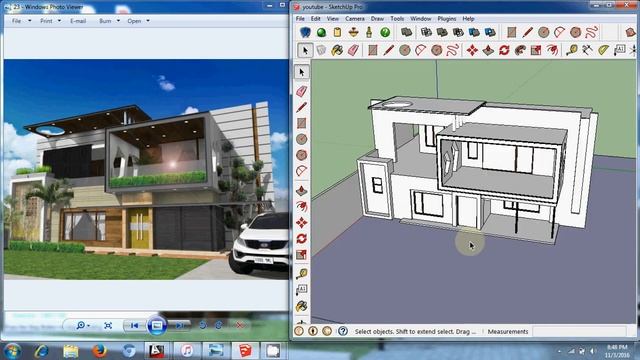
Task: Select the Eraser tool in the left vertical toolbar
Action: [302, 91]
